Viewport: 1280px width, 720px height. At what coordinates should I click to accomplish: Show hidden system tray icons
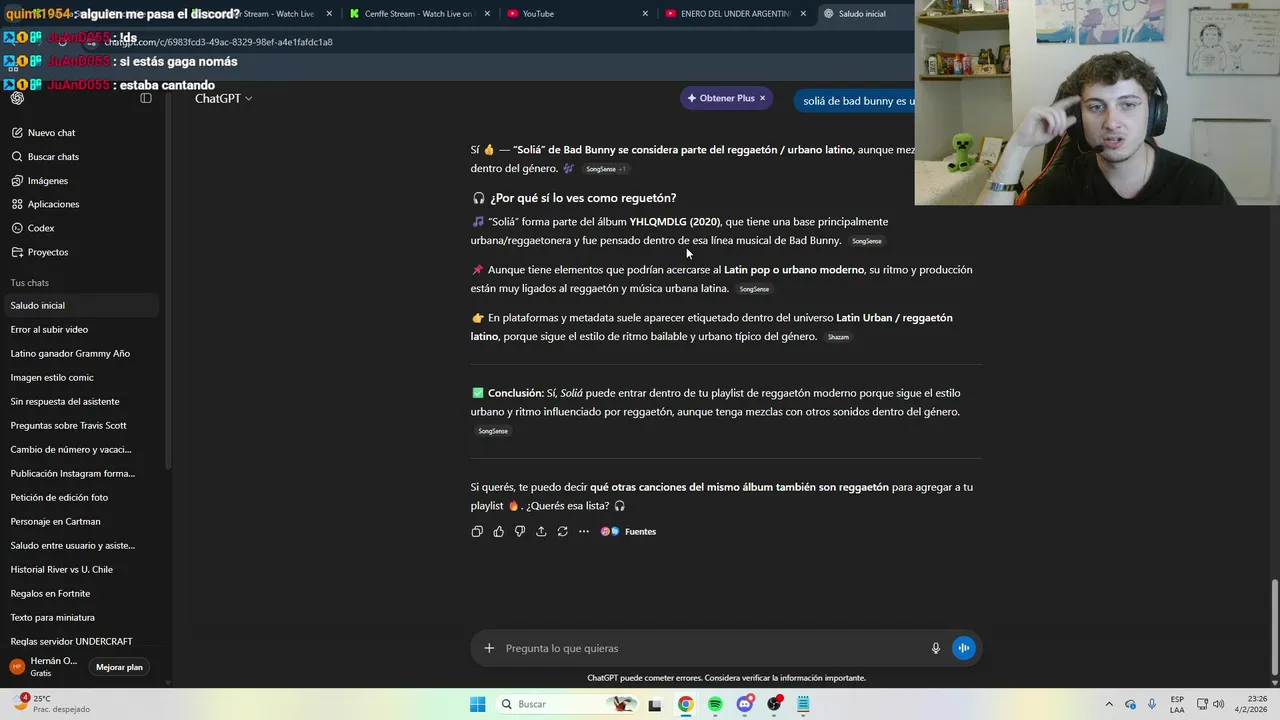(1108, 704)
